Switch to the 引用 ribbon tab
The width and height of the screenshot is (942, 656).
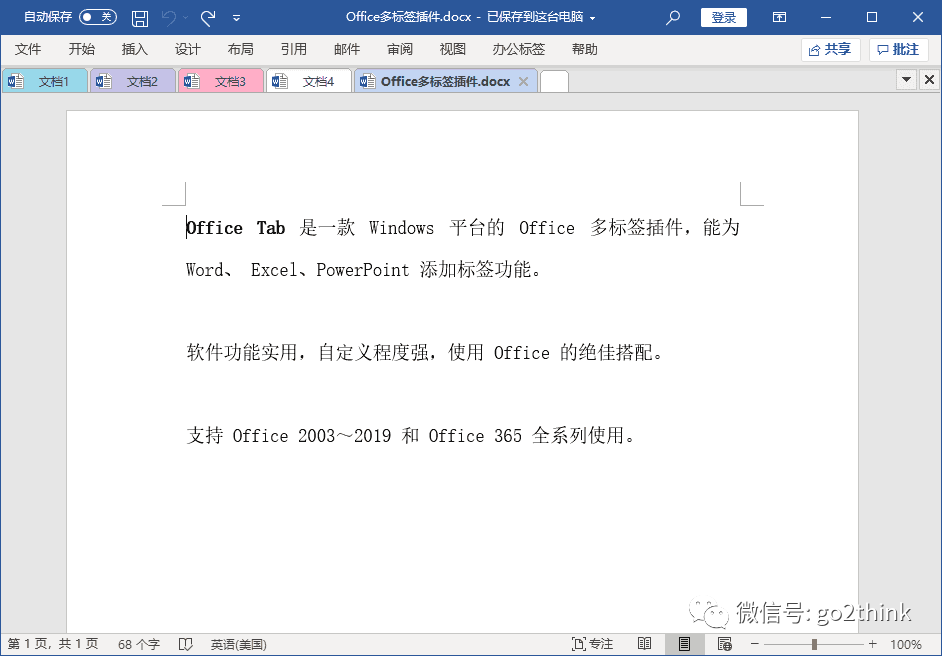(x=293, y=49)
